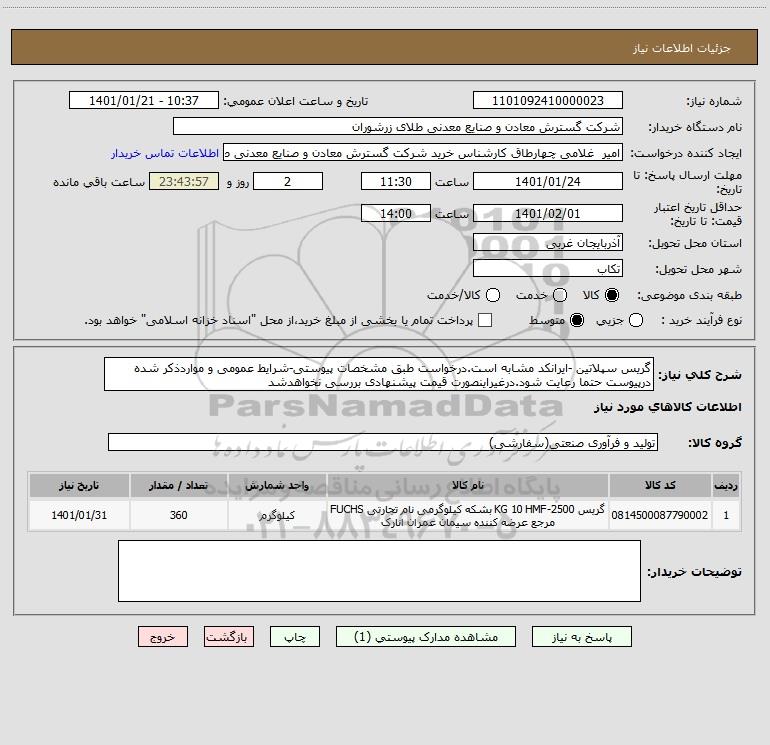Click the need date cell 1401/01/31

79,515
